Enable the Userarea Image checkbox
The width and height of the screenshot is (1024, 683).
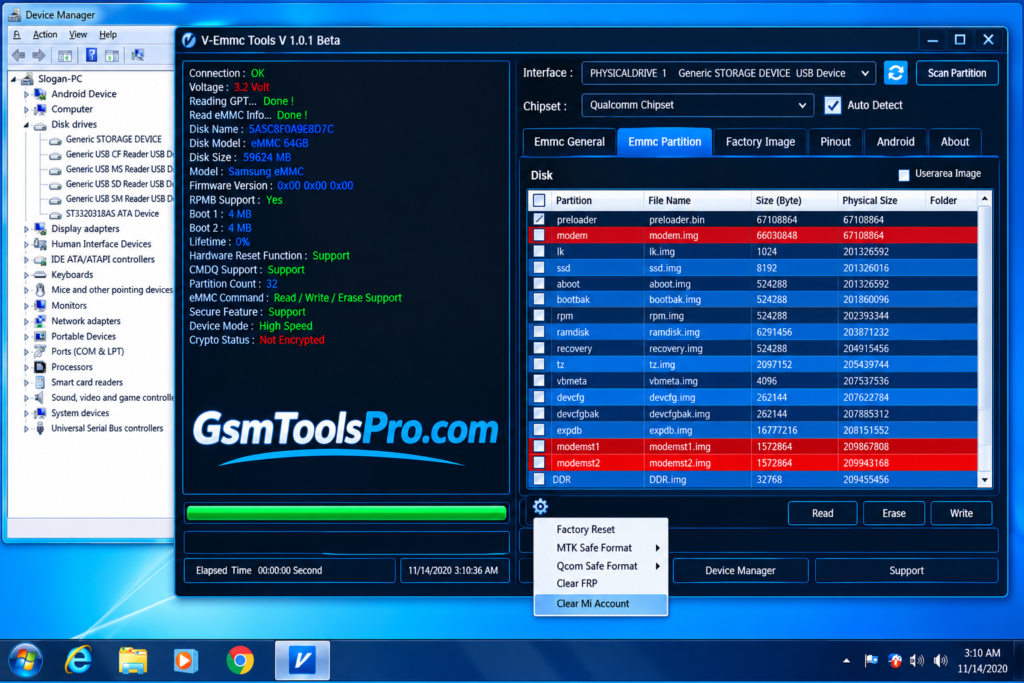[904, 174]
